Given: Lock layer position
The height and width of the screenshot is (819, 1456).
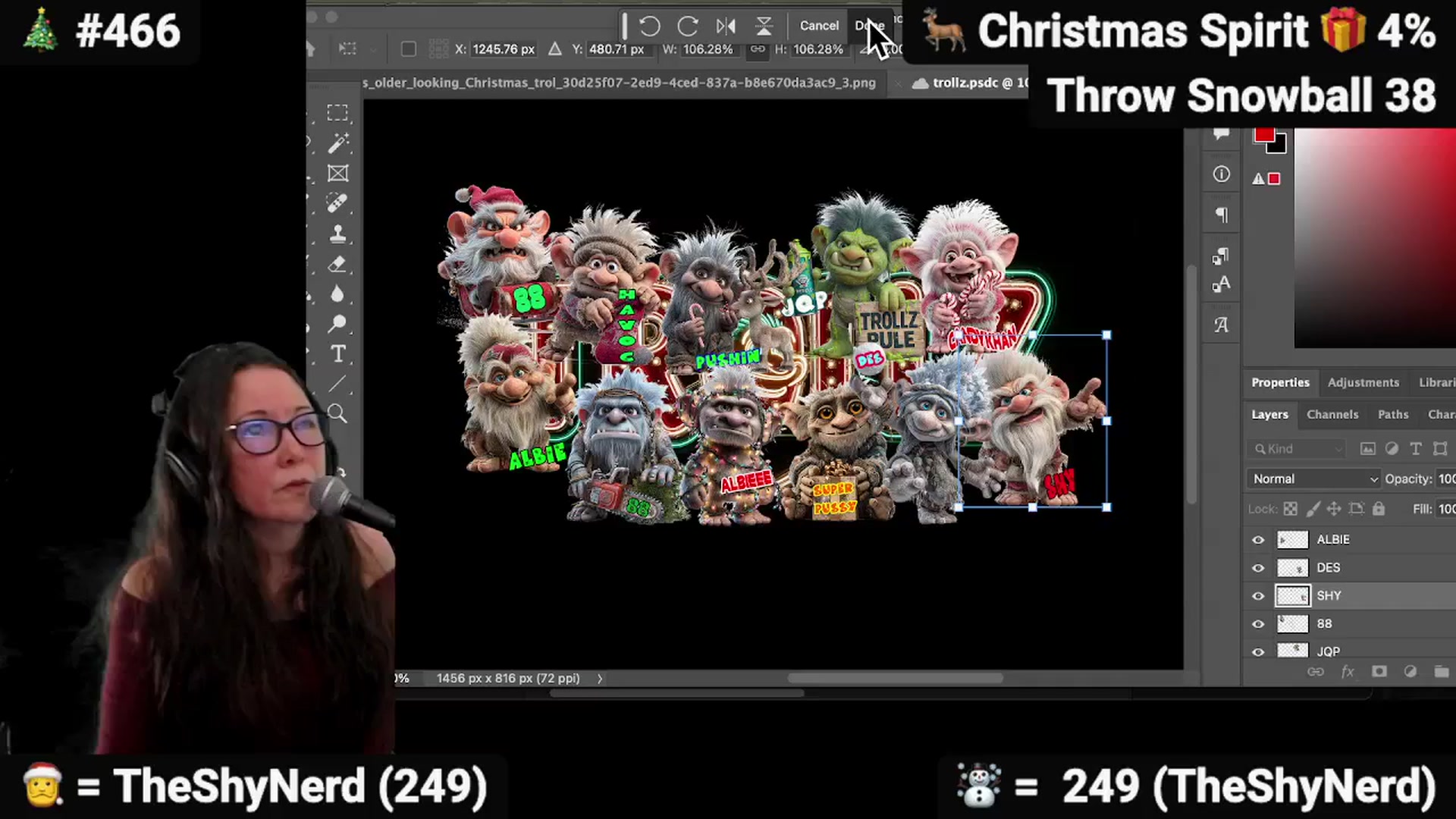Looking at the screenshot, I should (1334, 509).
